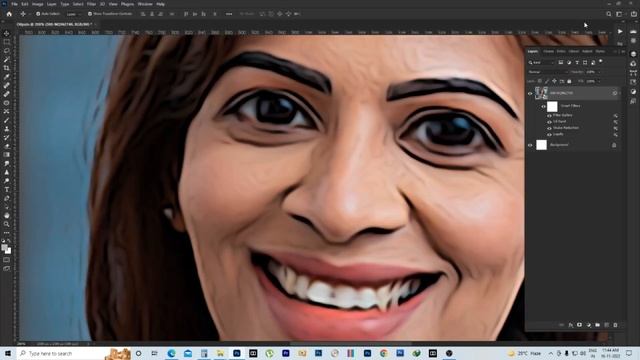The image size is (640, 360).
Task: Select the Eyedropper tool
Action: 7,77
